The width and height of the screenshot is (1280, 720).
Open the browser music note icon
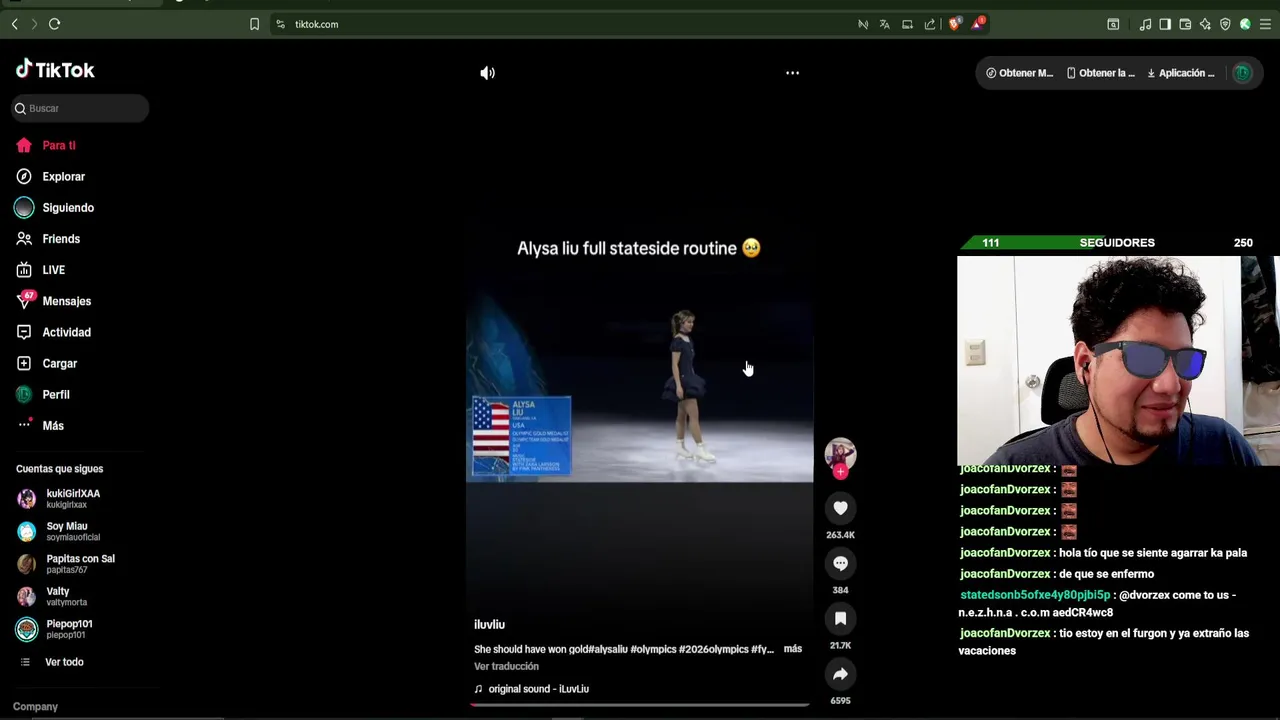(x=1145, y=24)
